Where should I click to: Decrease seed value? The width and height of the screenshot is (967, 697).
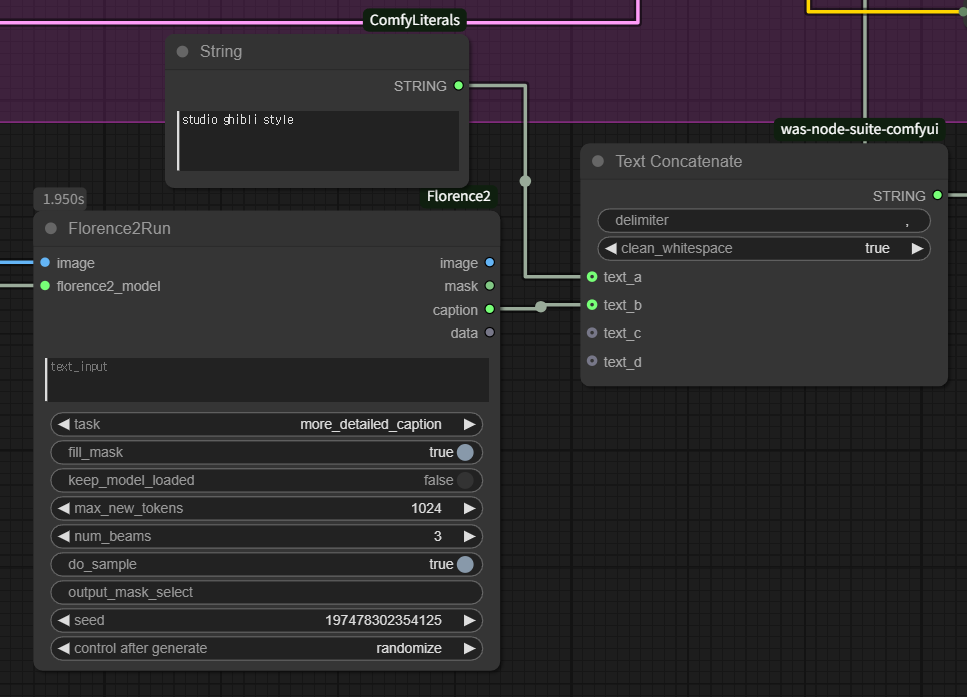coord(63,621)
